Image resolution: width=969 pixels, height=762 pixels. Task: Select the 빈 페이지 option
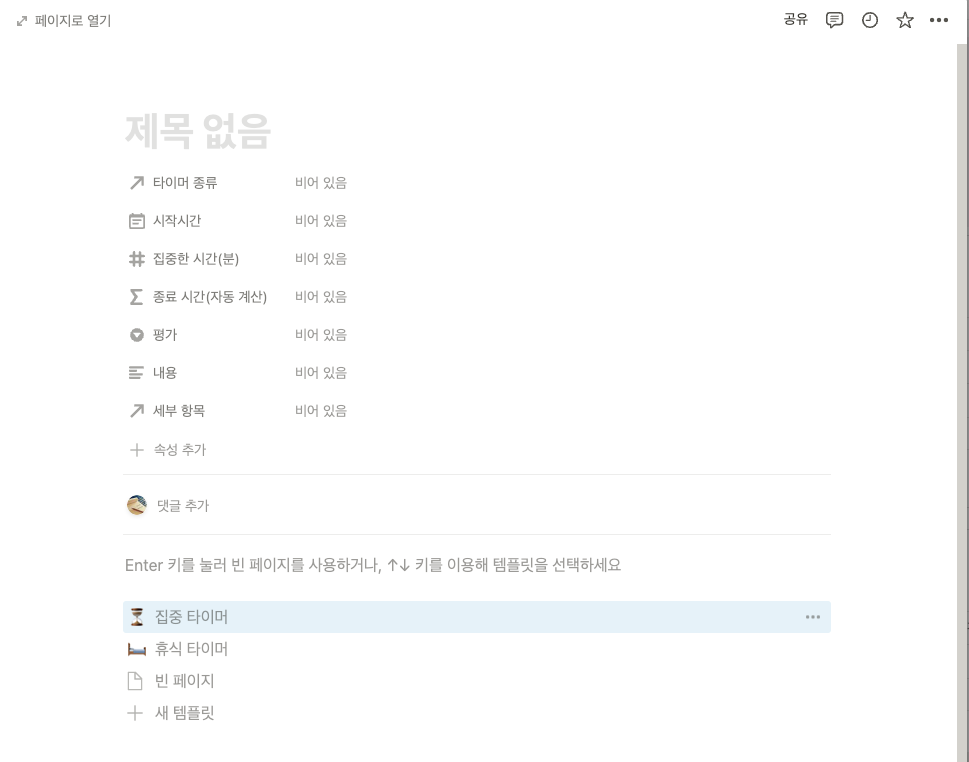476,681
